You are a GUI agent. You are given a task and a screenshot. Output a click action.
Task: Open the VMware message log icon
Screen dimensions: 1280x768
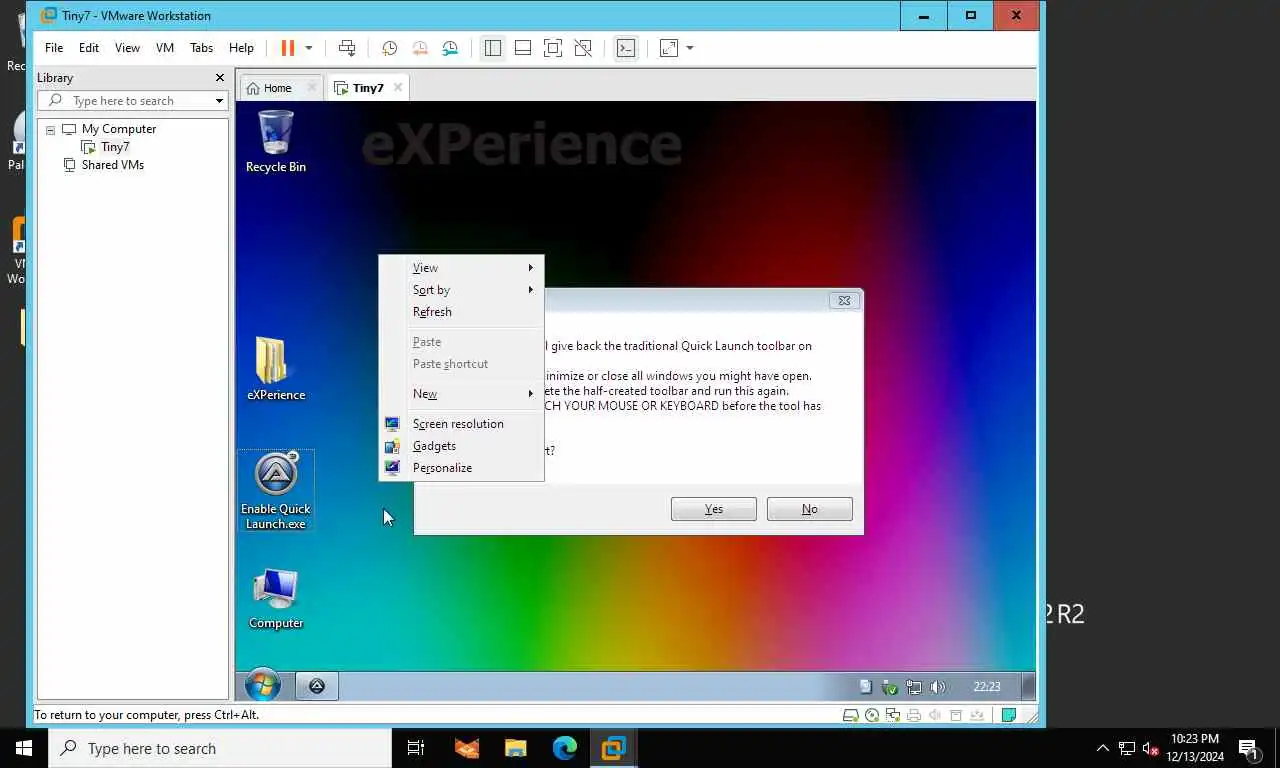pos(1009,715)
